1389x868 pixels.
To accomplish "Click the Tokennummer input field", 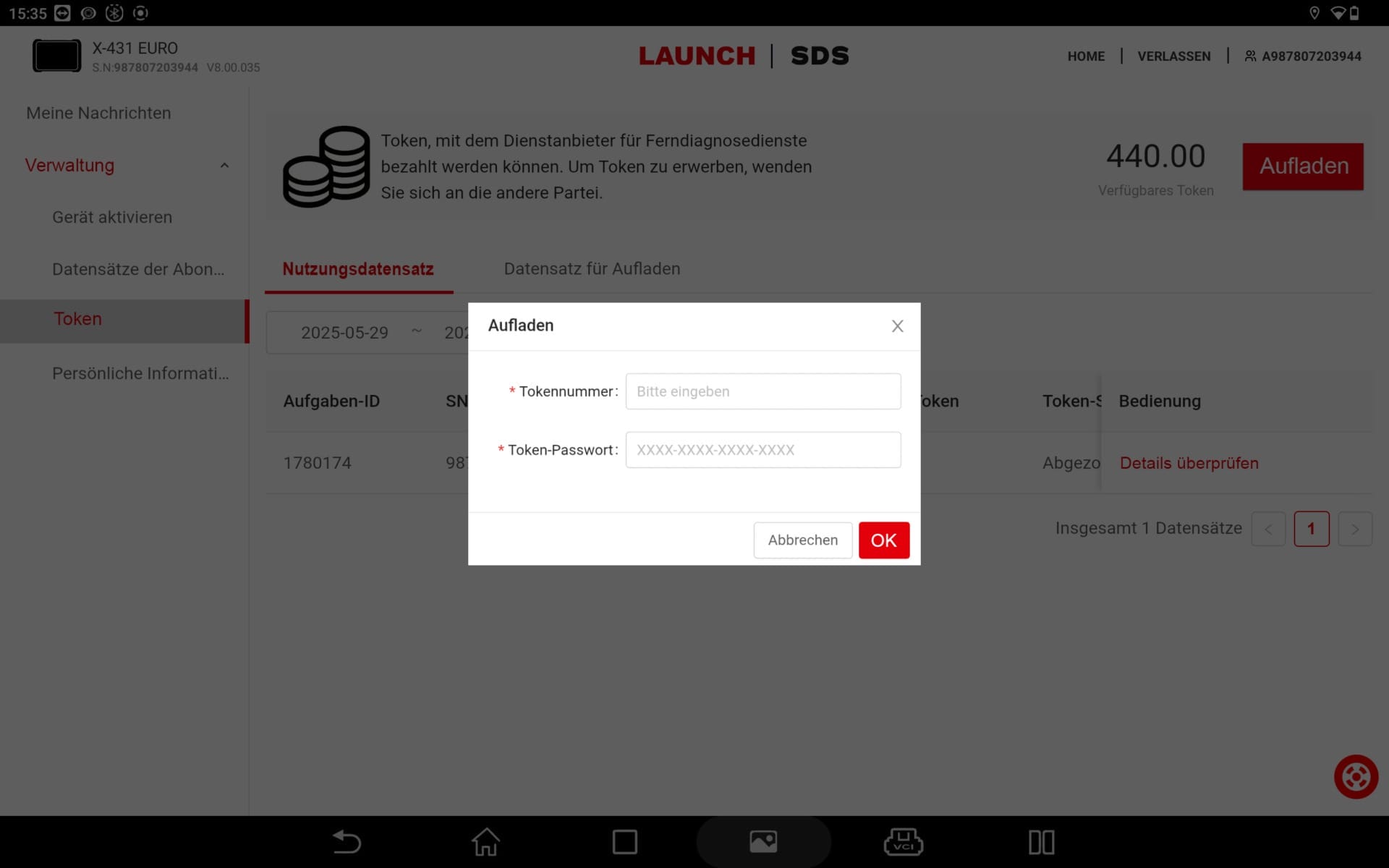I will 763,391.
